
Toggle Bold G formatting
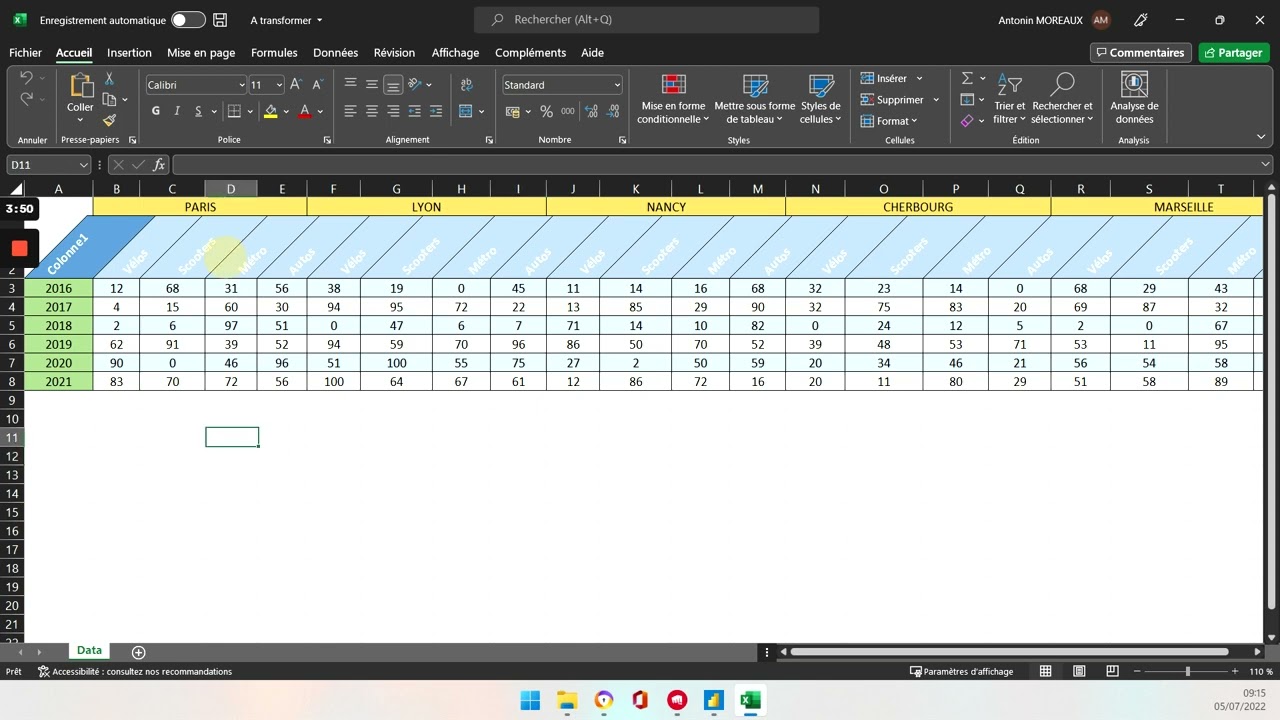(x=156, y=111)
